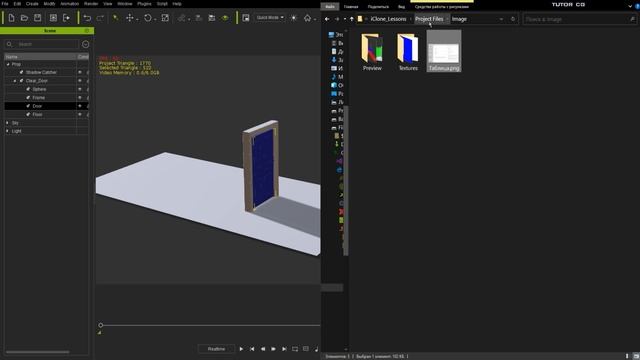Activate the Move tool
This screenshot has width=640, height=360.
click(x=130, y=18)
